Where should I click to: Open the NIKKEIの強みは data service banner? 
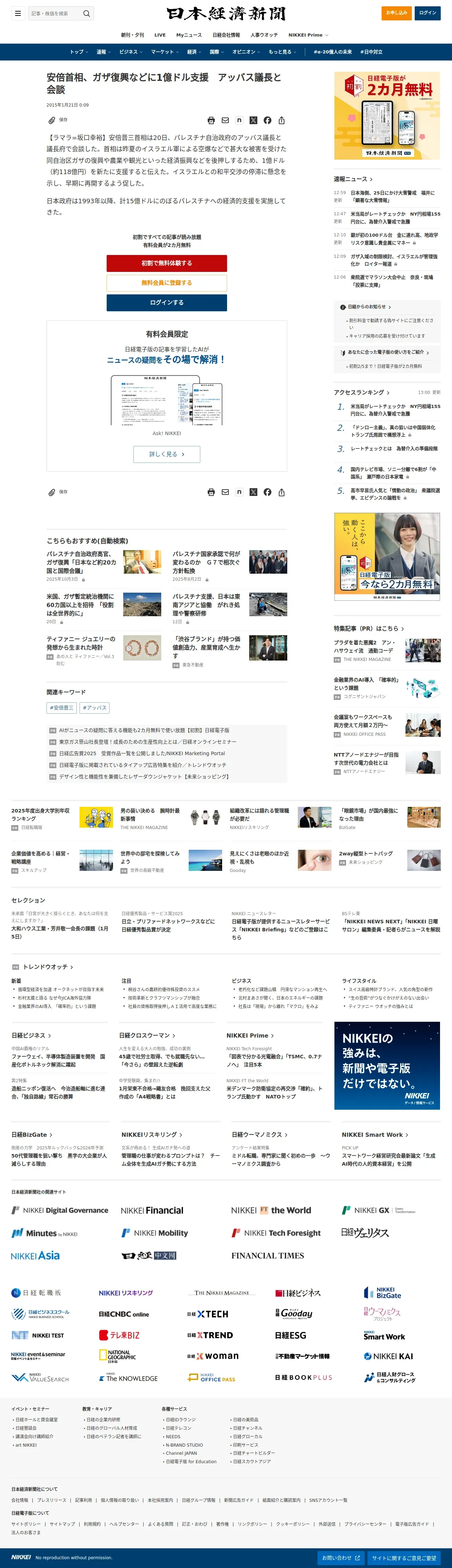click(x=387, y=1065)
